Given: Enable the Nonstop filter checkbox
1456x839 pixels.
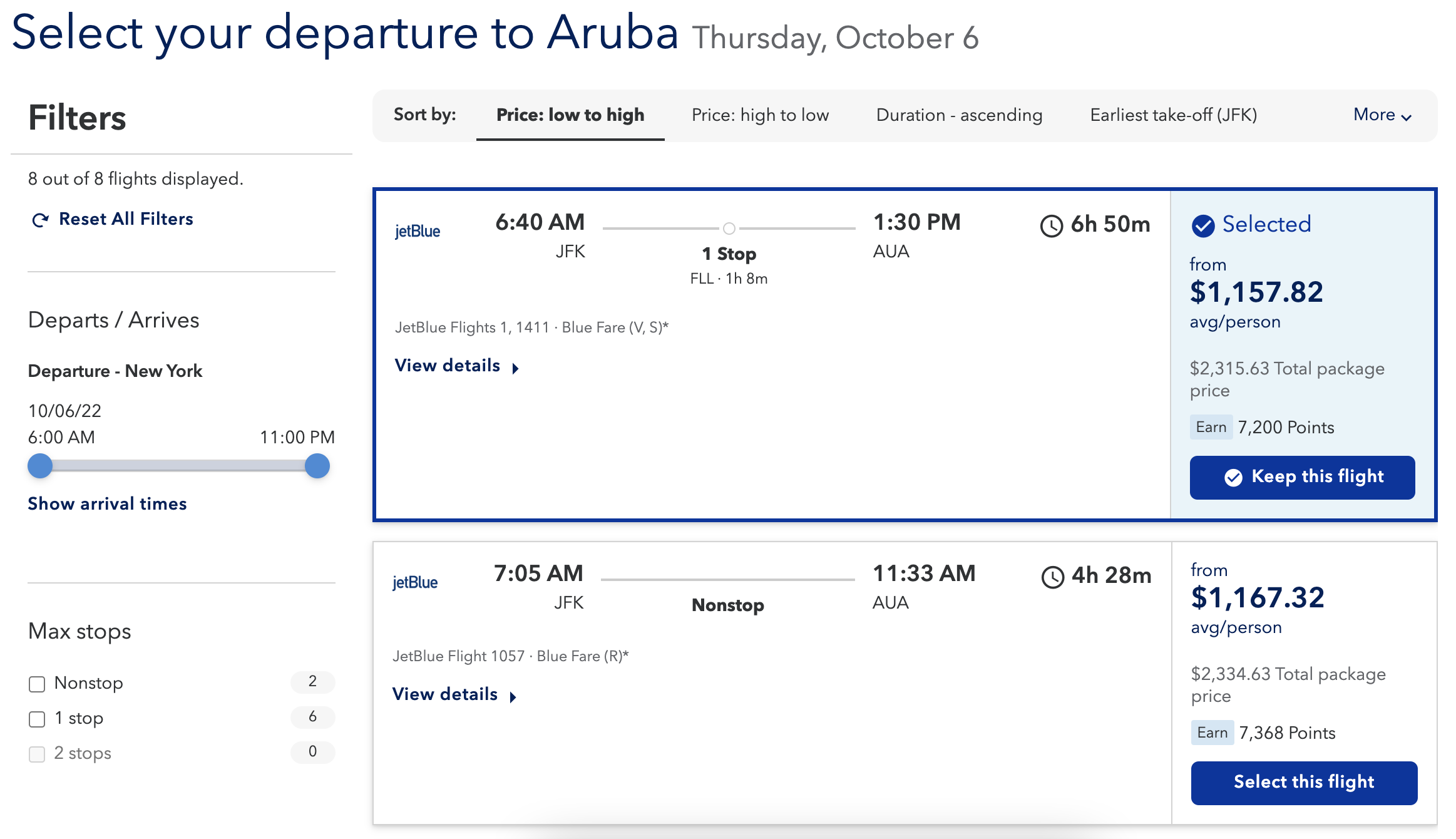Looking at the screenshot, I should [37, 684].
